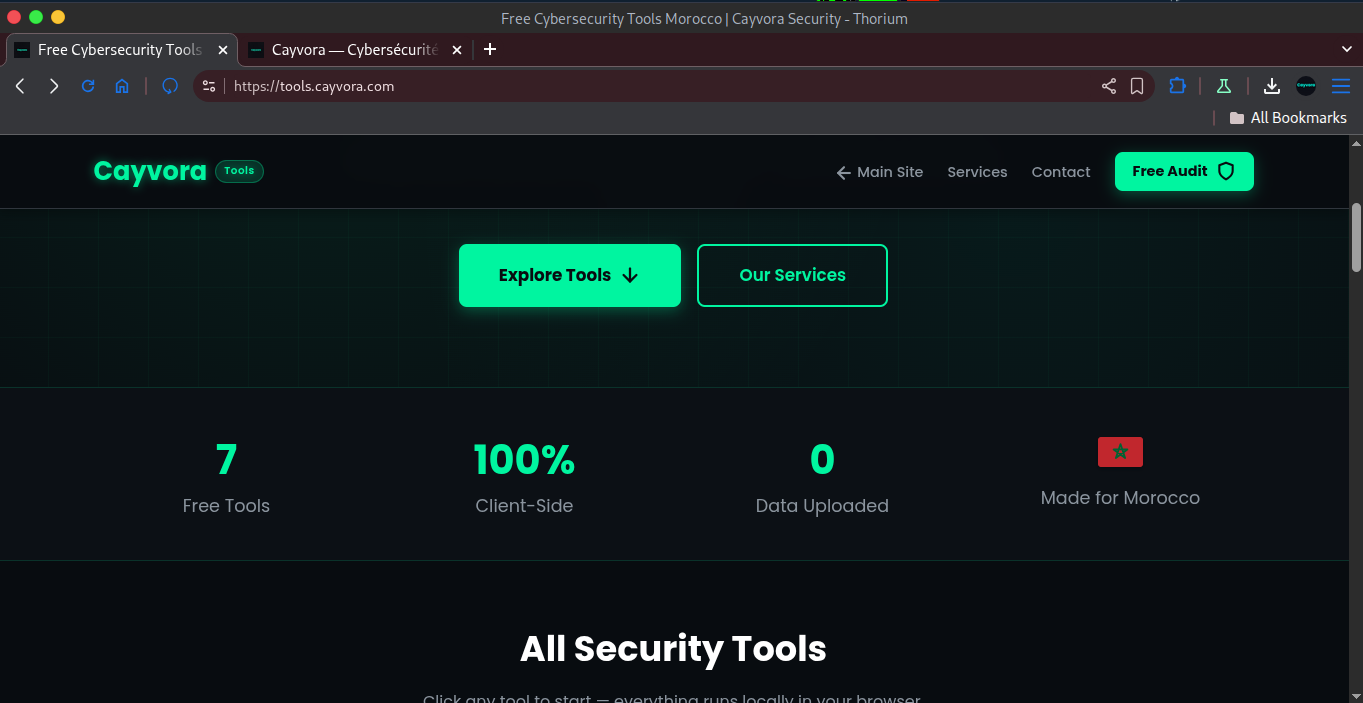Bookmark this page
The width and height of the screenshot is (1363, 703).
(1137, 86)
